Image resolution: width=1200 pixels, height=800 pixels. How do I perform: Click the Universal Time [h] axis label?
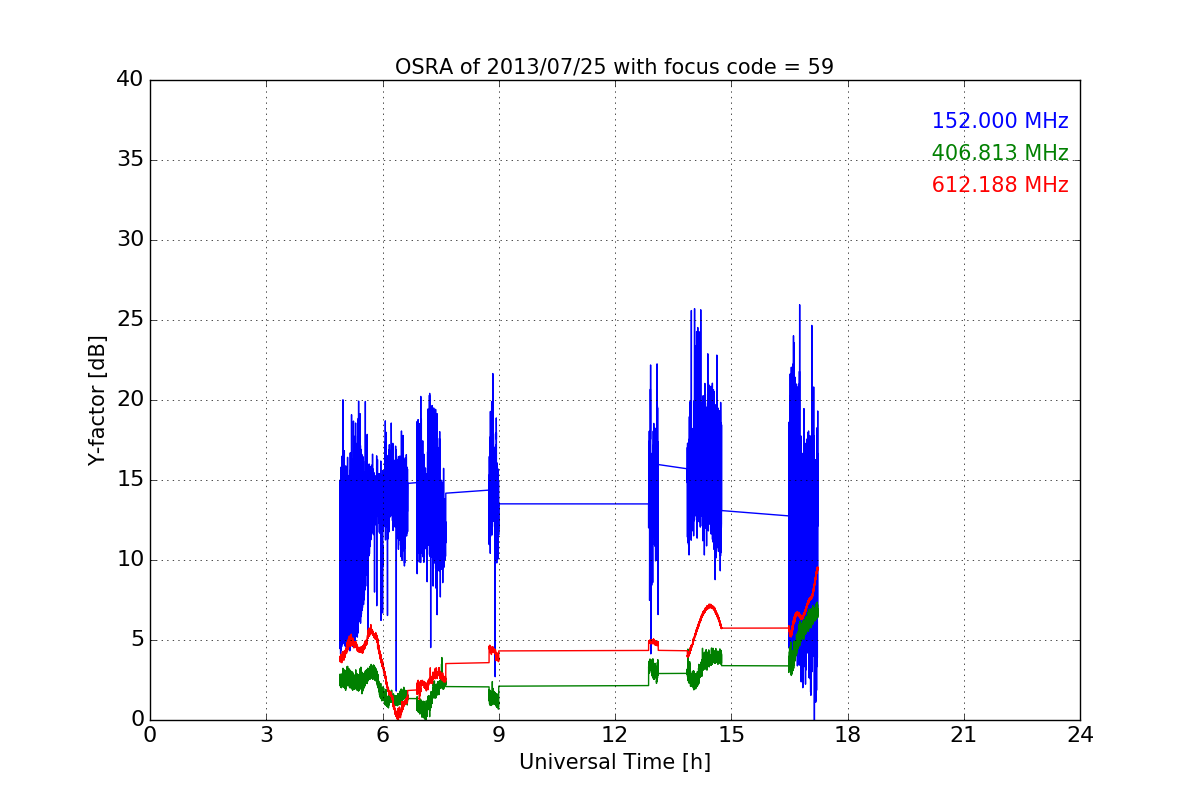tap(614, 762)
